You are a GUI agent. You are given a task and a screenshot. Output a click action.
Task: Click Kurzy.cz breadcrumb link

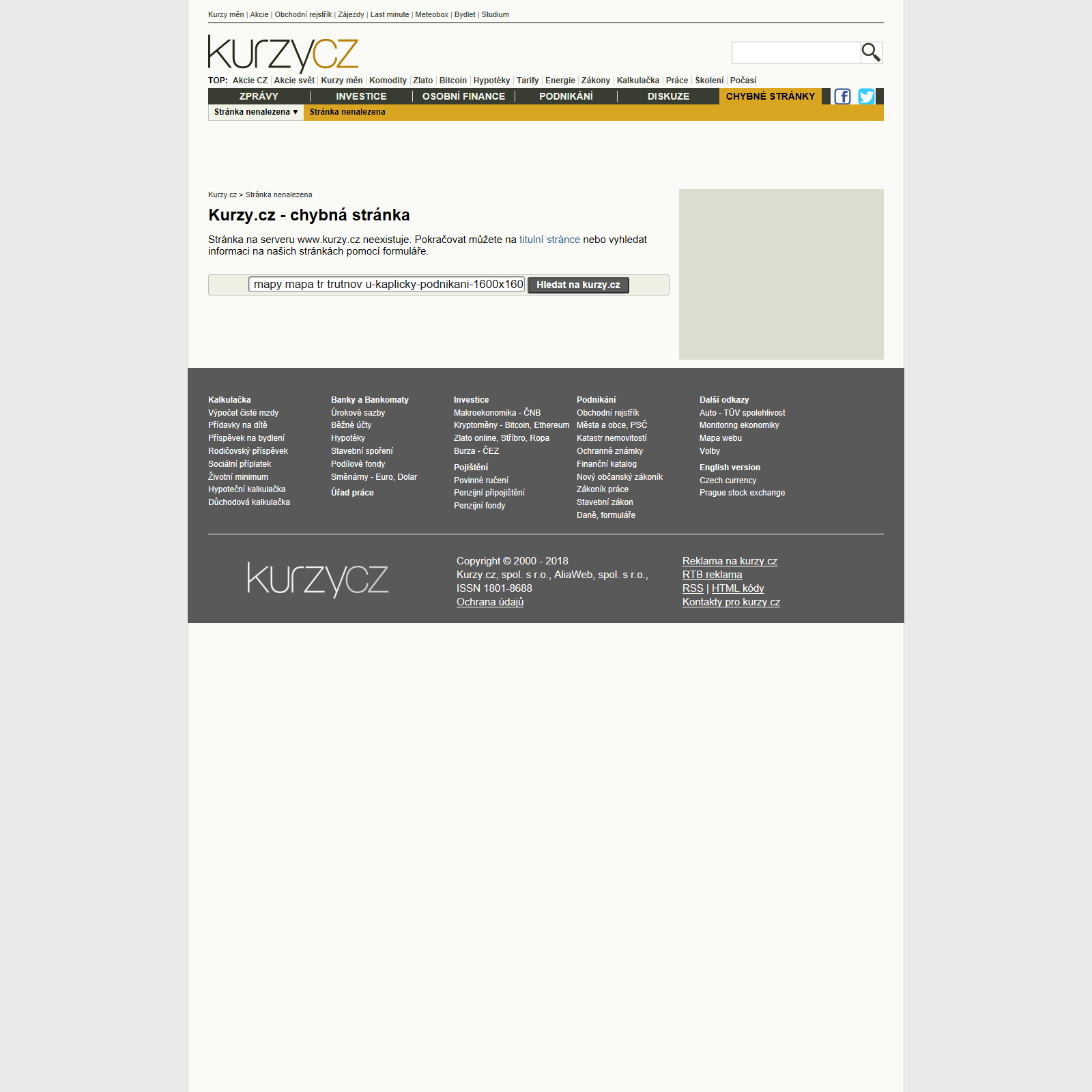pos(222,195)
